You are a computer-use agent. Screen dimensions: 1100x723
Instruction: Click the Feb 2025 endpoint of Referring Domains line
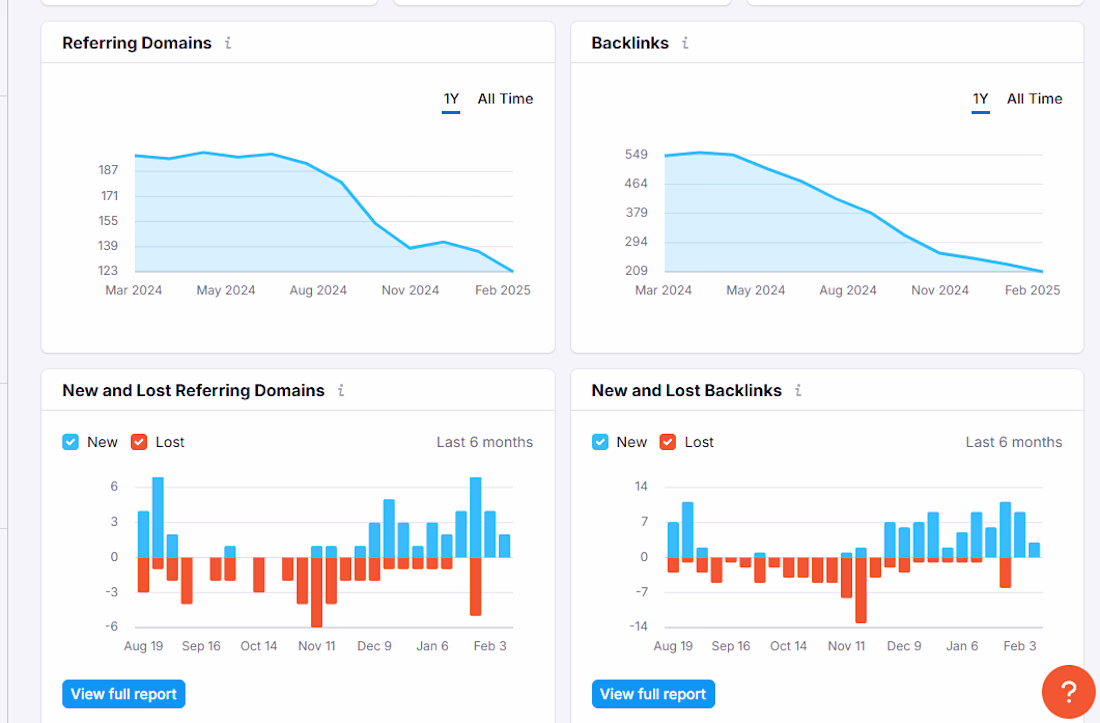click(513, 271)
